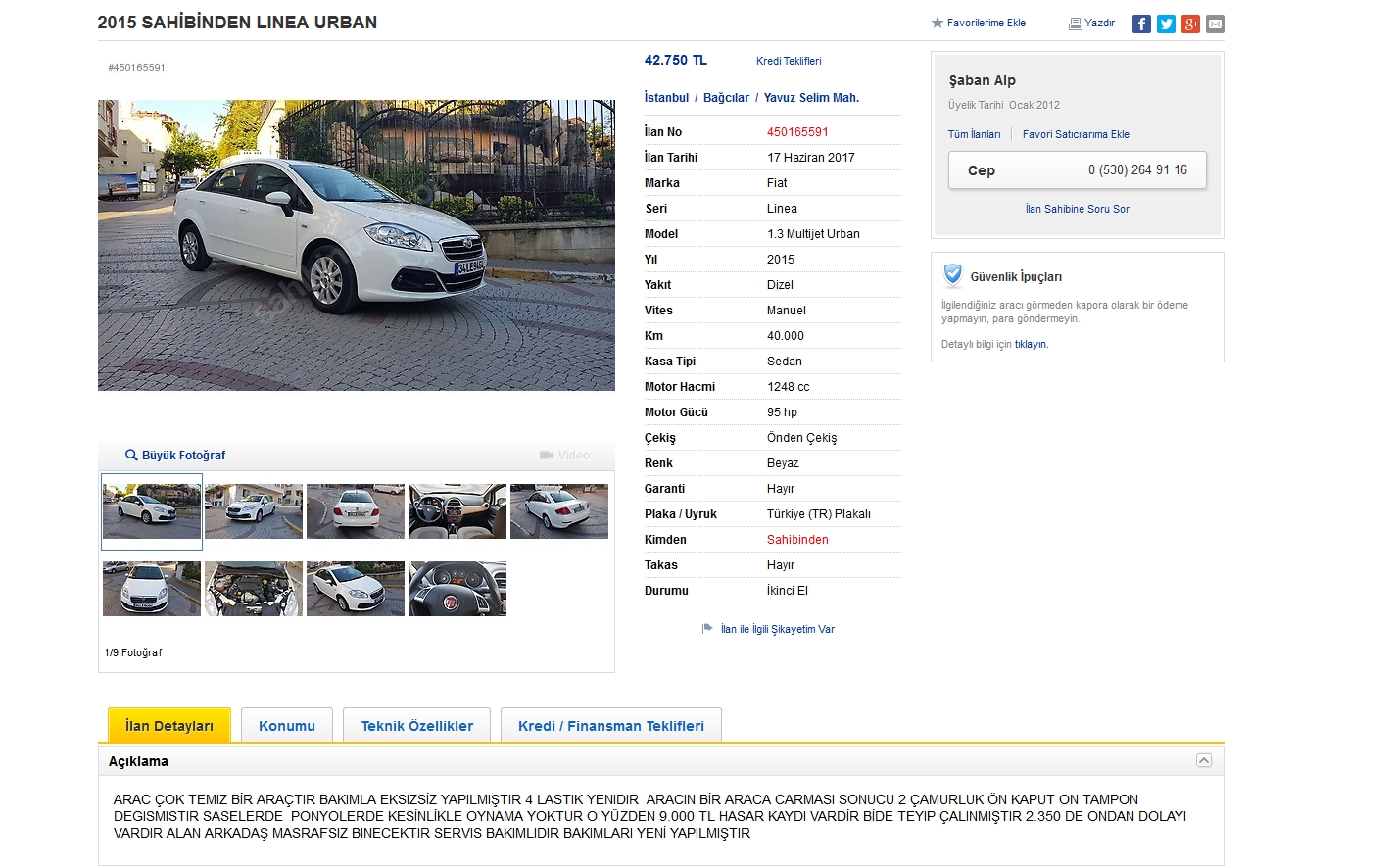Add listing with Favorilerime Ekle
Screen dimensions: 1395x868
click(x=978, y=23)
